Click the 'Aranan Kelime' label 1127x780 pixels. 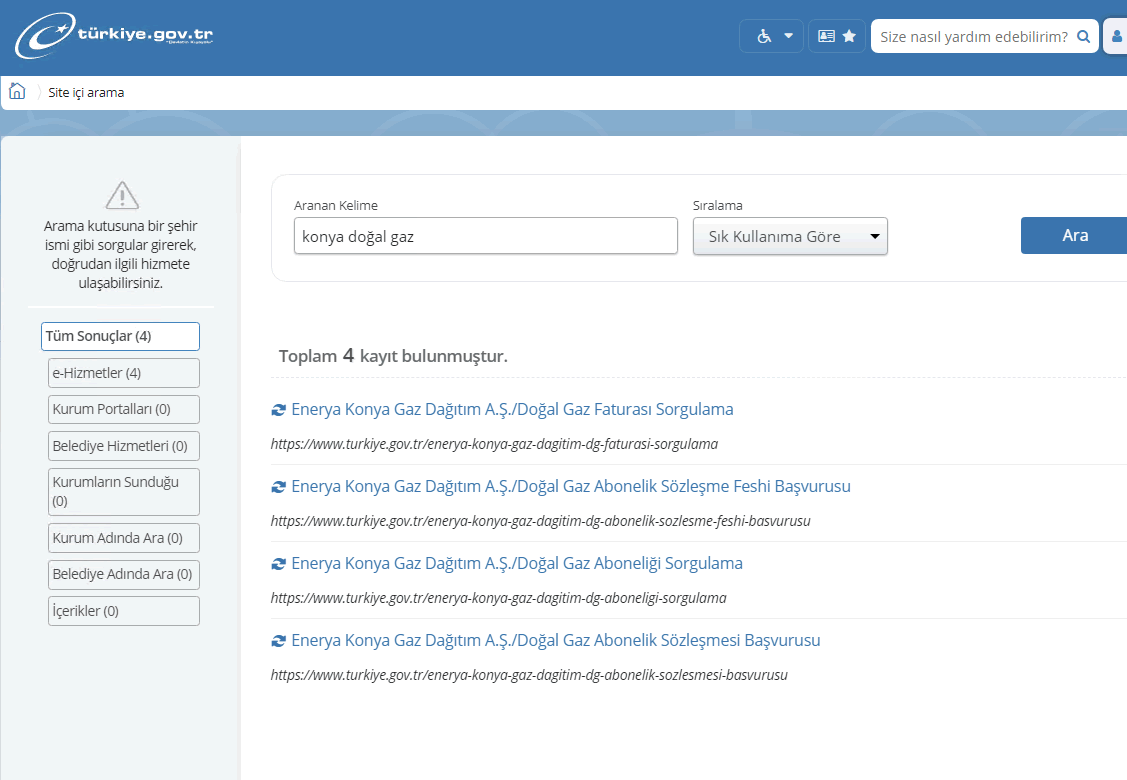coord(336,206)
